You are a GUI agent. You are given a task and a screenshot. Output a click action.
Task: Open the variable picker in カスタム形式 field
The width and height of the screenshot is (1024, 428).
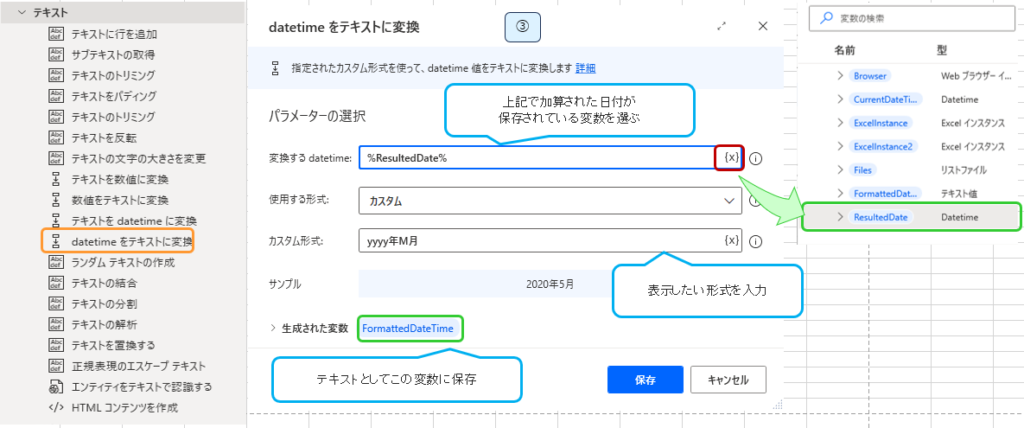point(731,240)
